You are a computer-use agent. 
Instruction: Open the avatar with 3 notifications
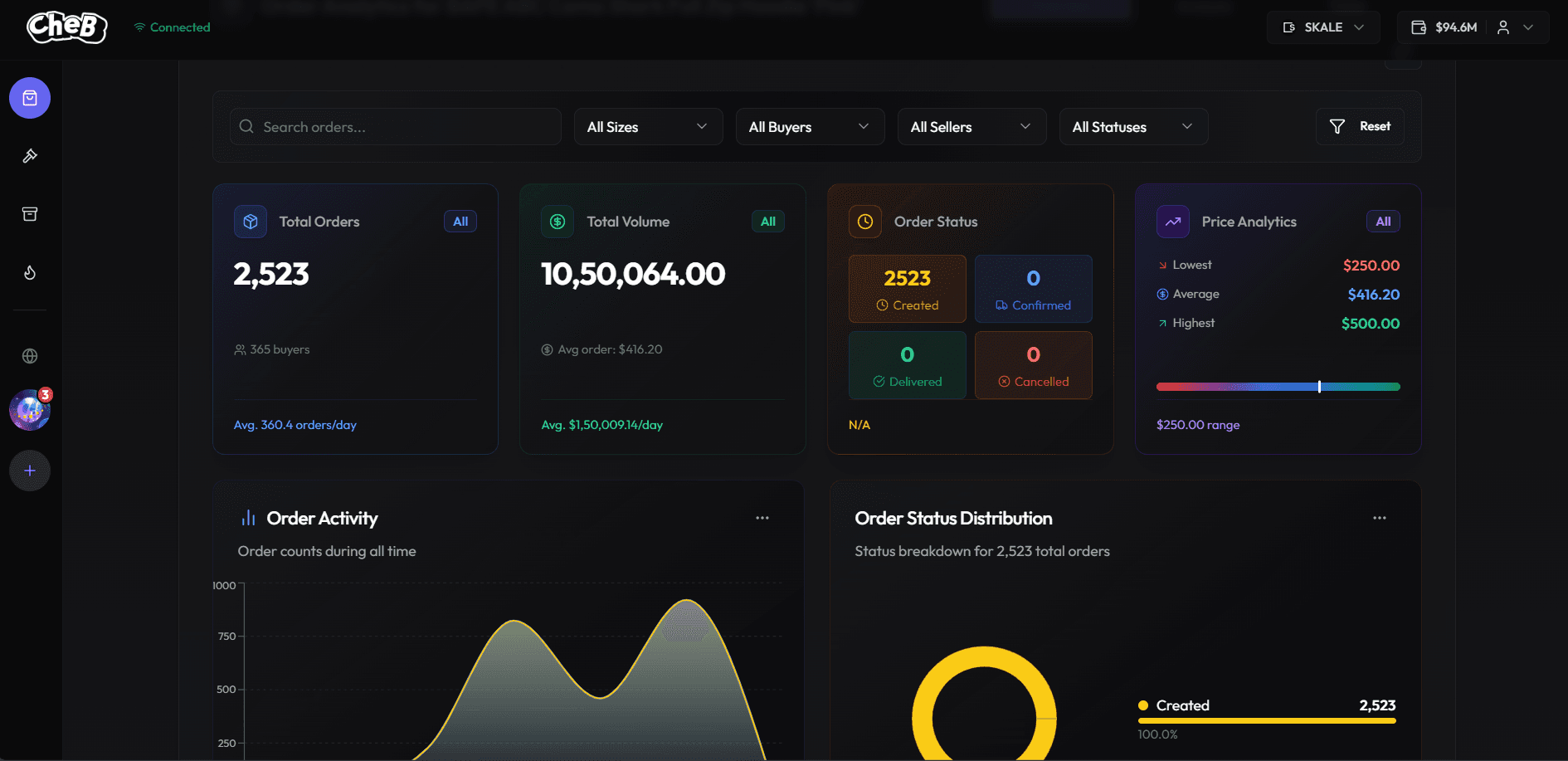tap(30, 409)
